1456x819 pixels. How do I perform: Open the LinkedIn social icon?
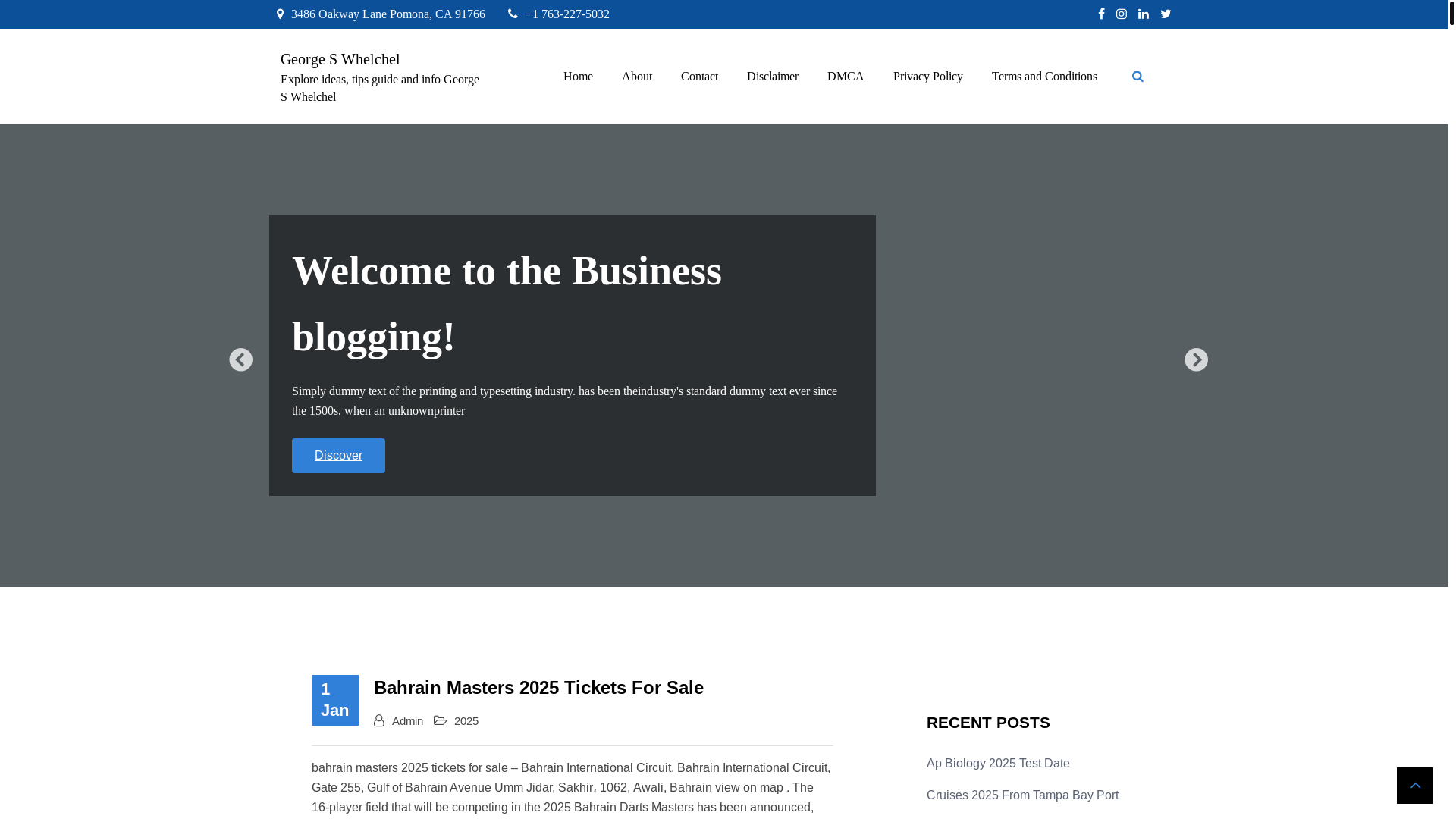click(1144, 14)
